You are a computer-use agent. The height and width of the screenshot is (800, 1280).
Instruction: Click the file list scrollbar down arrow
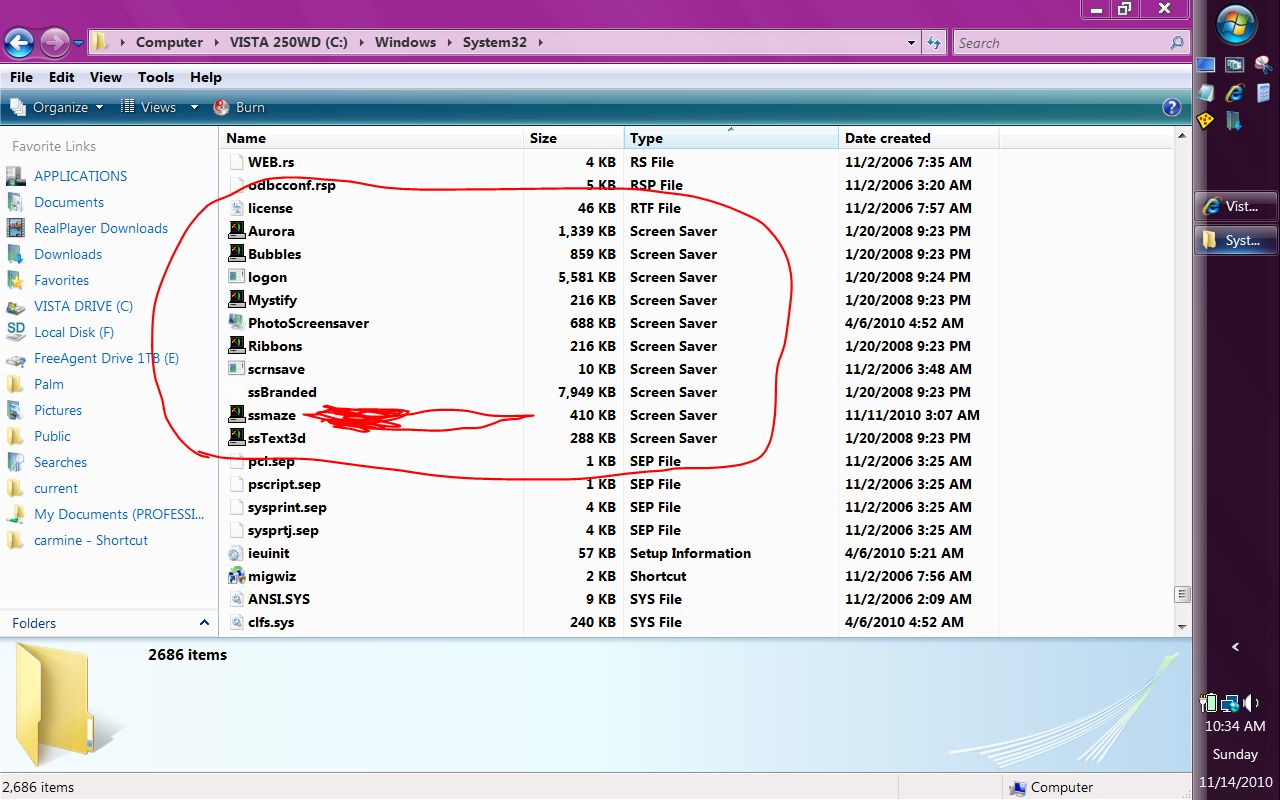1182,626
